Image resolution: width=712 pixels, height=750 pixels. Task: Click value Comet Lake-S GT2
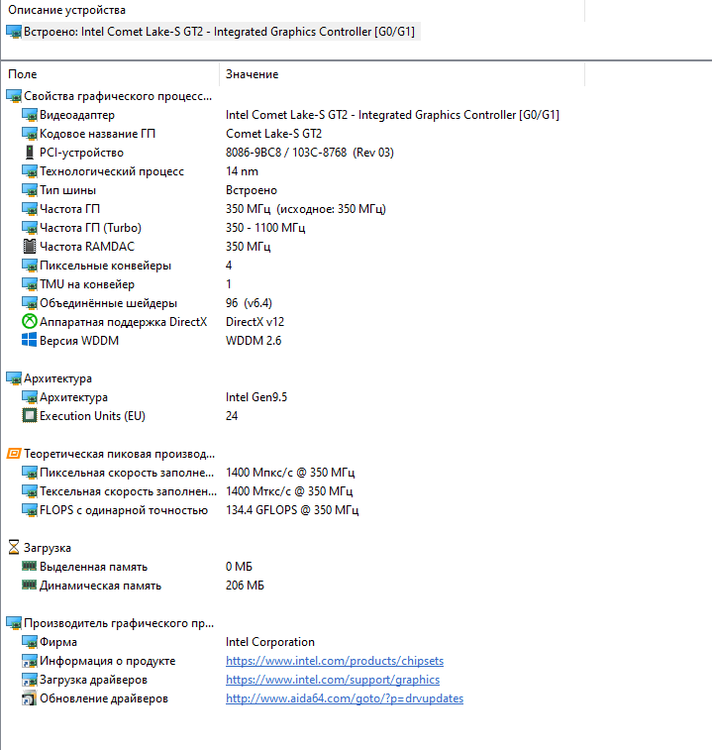pos(274,134)
